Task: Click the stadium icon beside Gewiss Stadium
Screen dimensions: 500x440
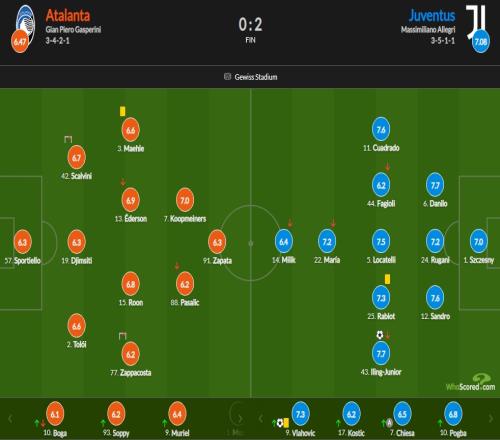Action: tap(227, 77)
